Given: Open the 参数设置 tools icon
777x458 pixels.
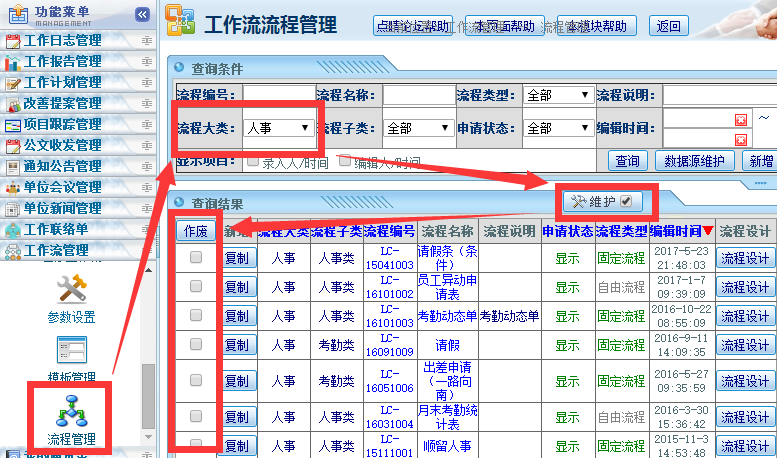Looking at the screenshot, I should click(71, 290).
